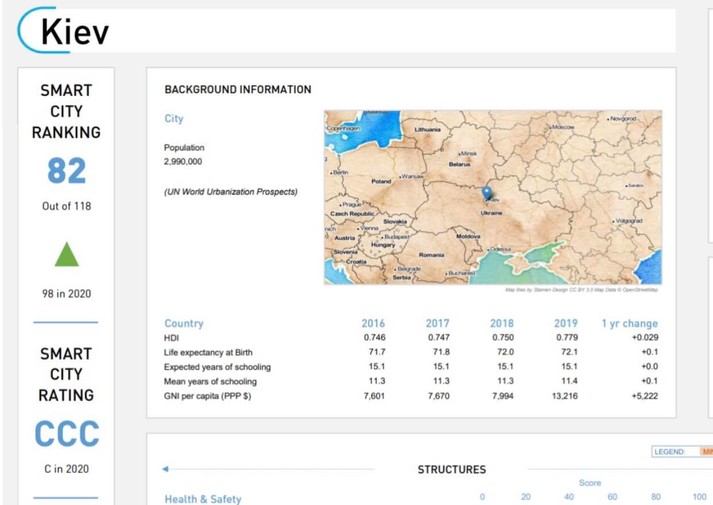Image resolution: width=713 pixels, height=505 pixels.
Task: Click the City heading link
Action: (x=174, y=119)
